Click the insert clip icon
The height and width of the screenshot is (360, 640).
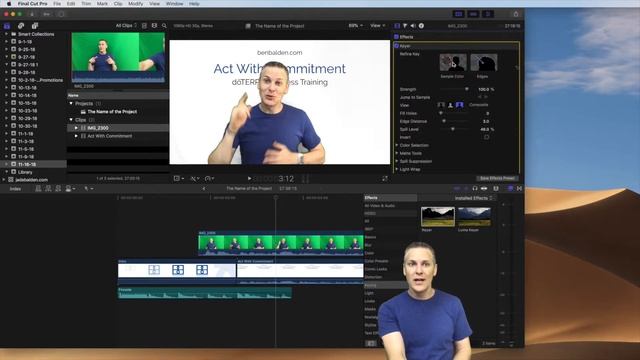coord(48,189)
